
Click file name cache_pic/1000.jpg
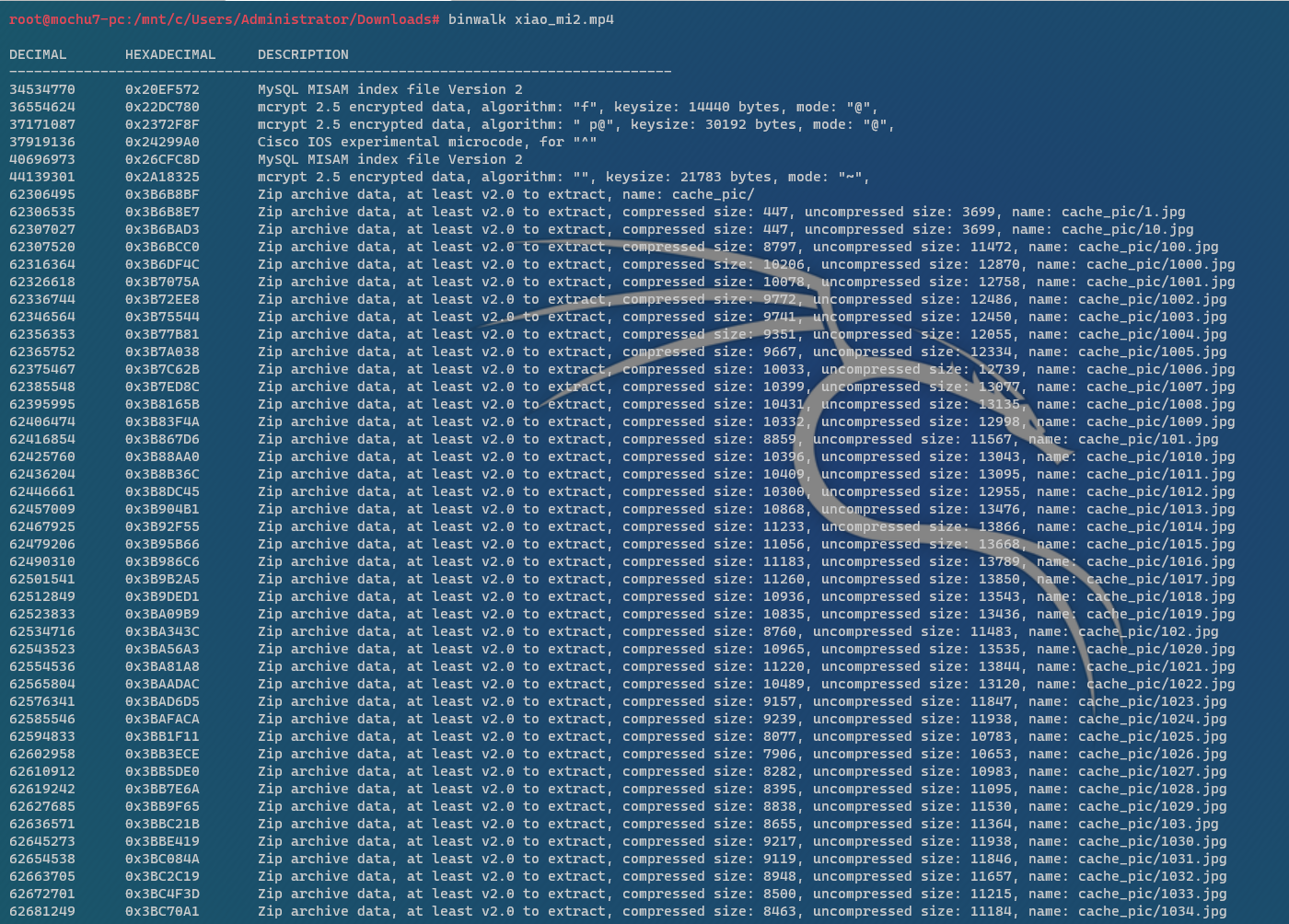pyautogui.click(x=1161, y=264)
